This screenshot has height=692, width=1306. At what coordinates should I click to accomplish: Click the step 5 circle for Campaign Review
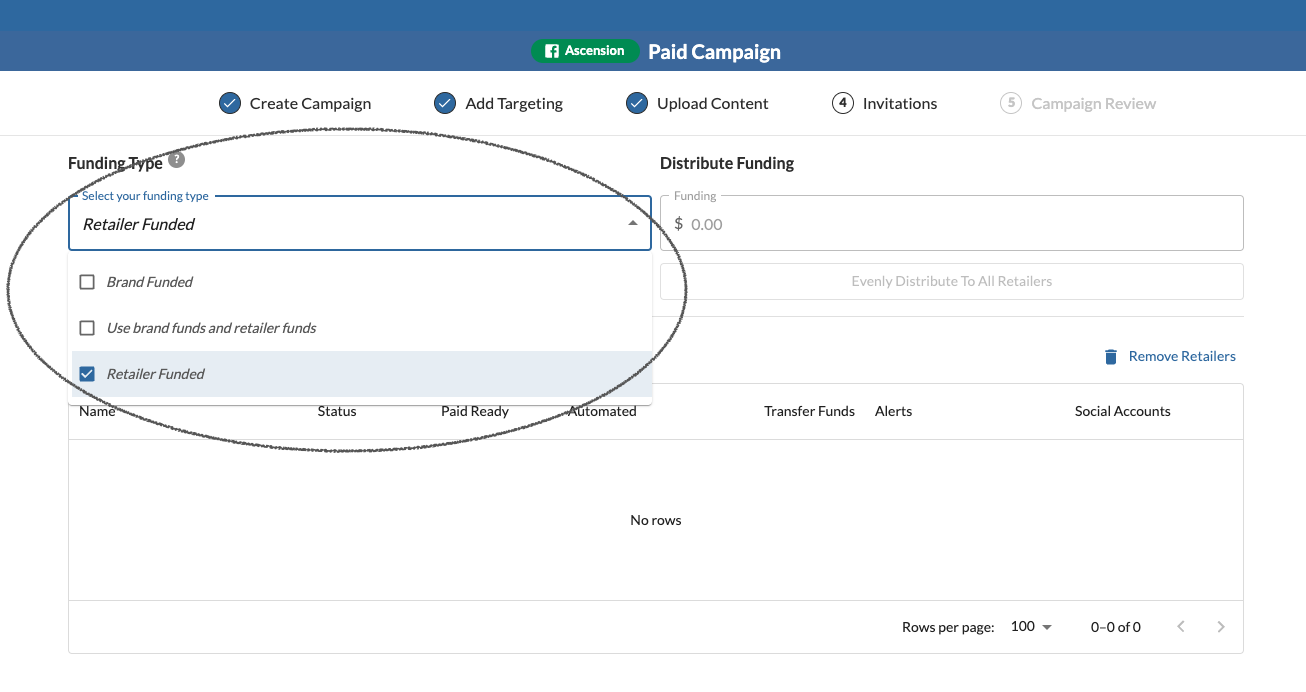[1011, 103]
